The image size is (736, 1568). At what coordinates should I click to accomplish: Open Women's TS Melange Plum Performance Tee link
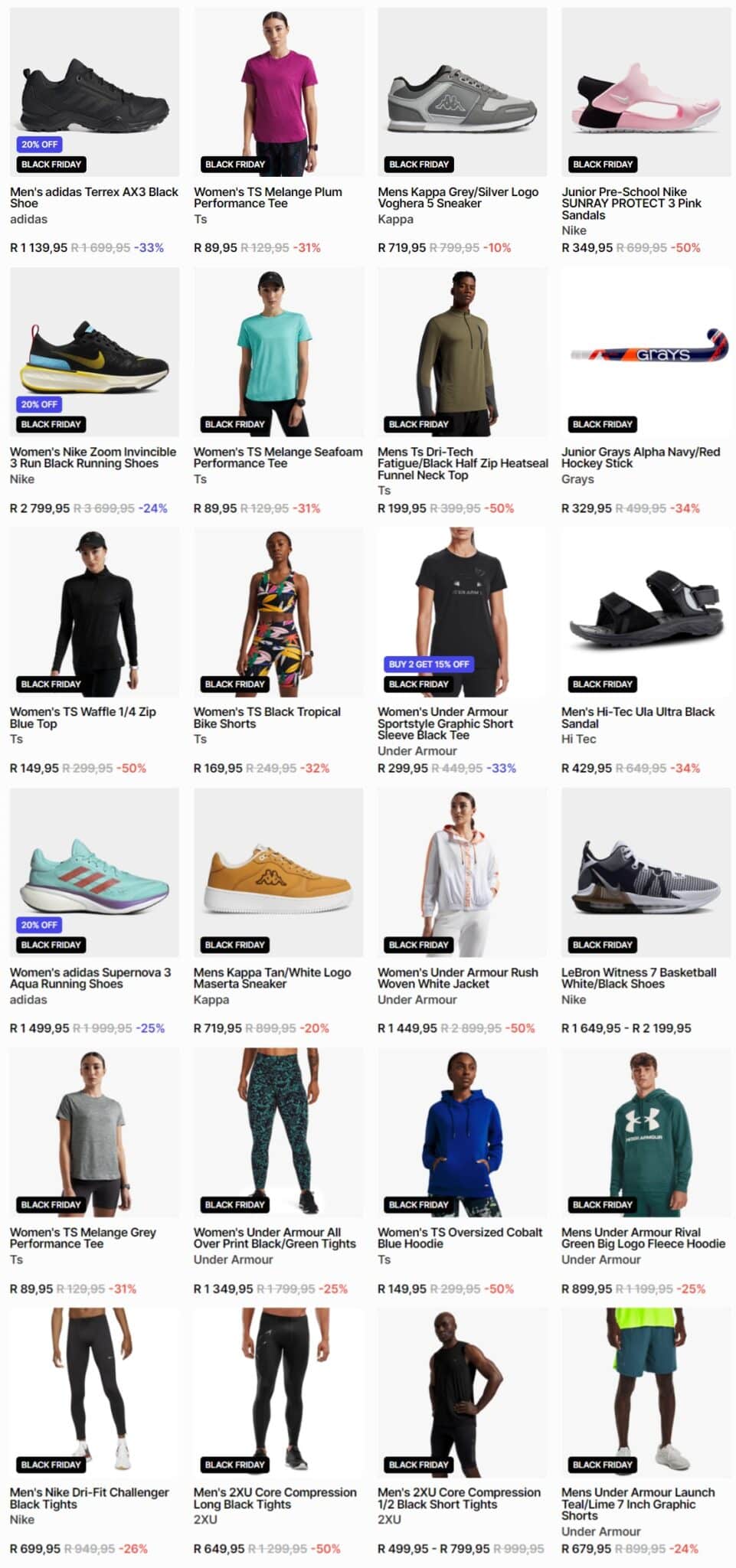[267, 198]
